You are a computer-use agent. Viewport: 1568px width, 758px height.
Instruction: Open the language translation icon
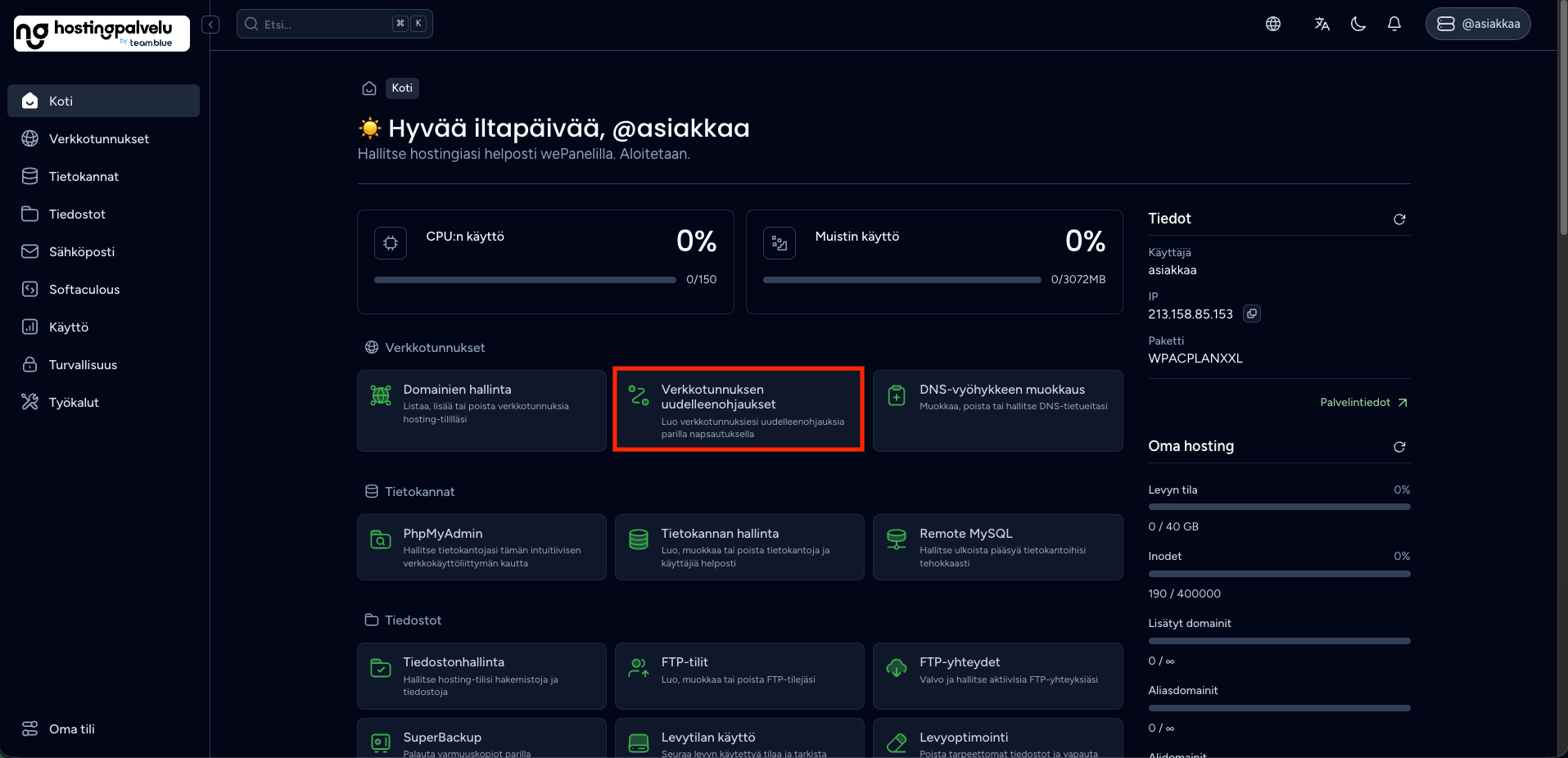click(1322, 24)
